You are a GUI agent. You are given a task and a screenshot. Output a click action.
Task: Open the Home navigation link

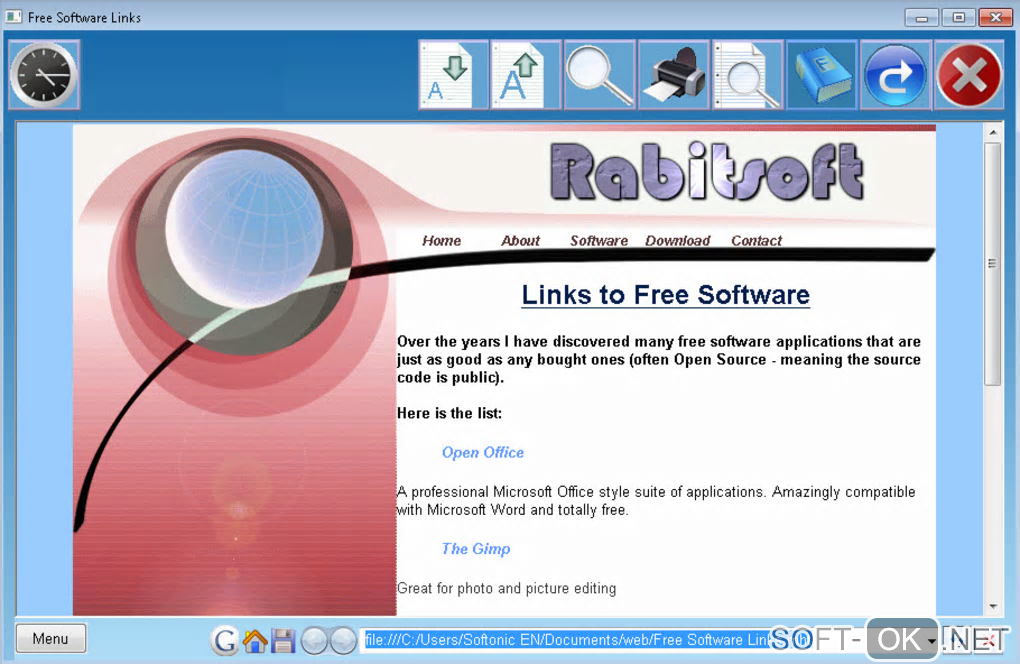(442, 241)
